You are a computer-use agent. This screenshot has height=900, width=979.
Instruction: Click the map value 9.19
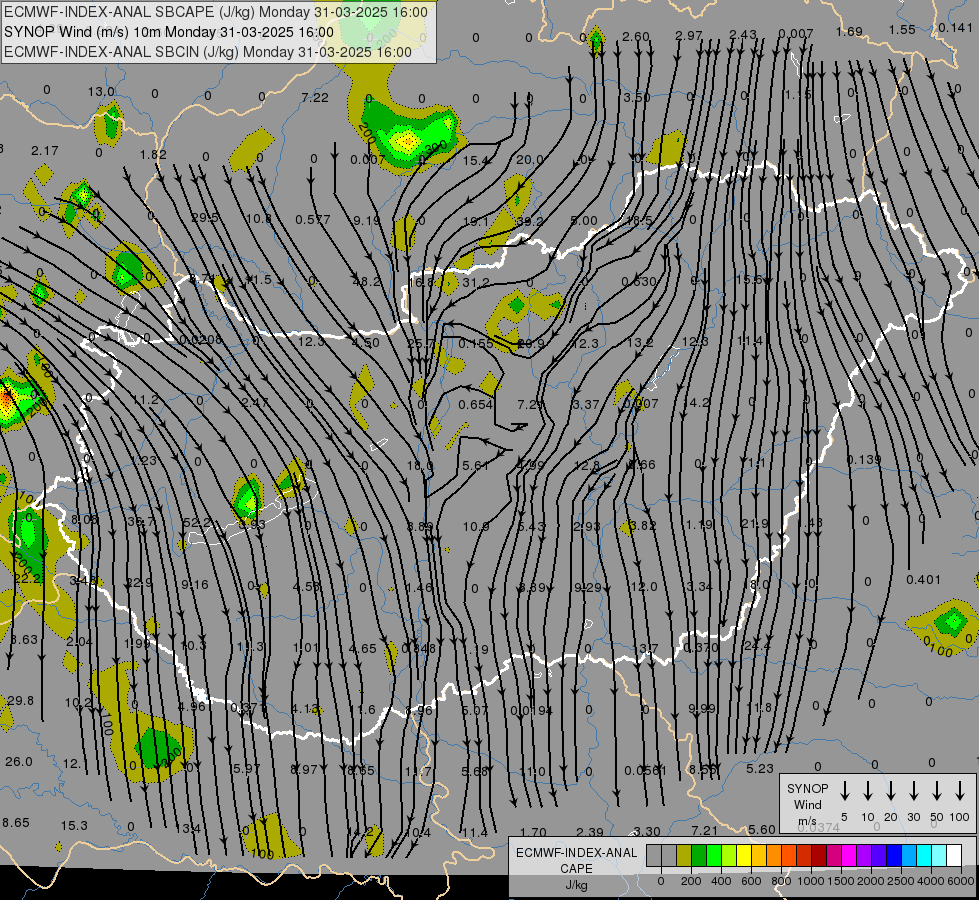[x=367, y=220]
